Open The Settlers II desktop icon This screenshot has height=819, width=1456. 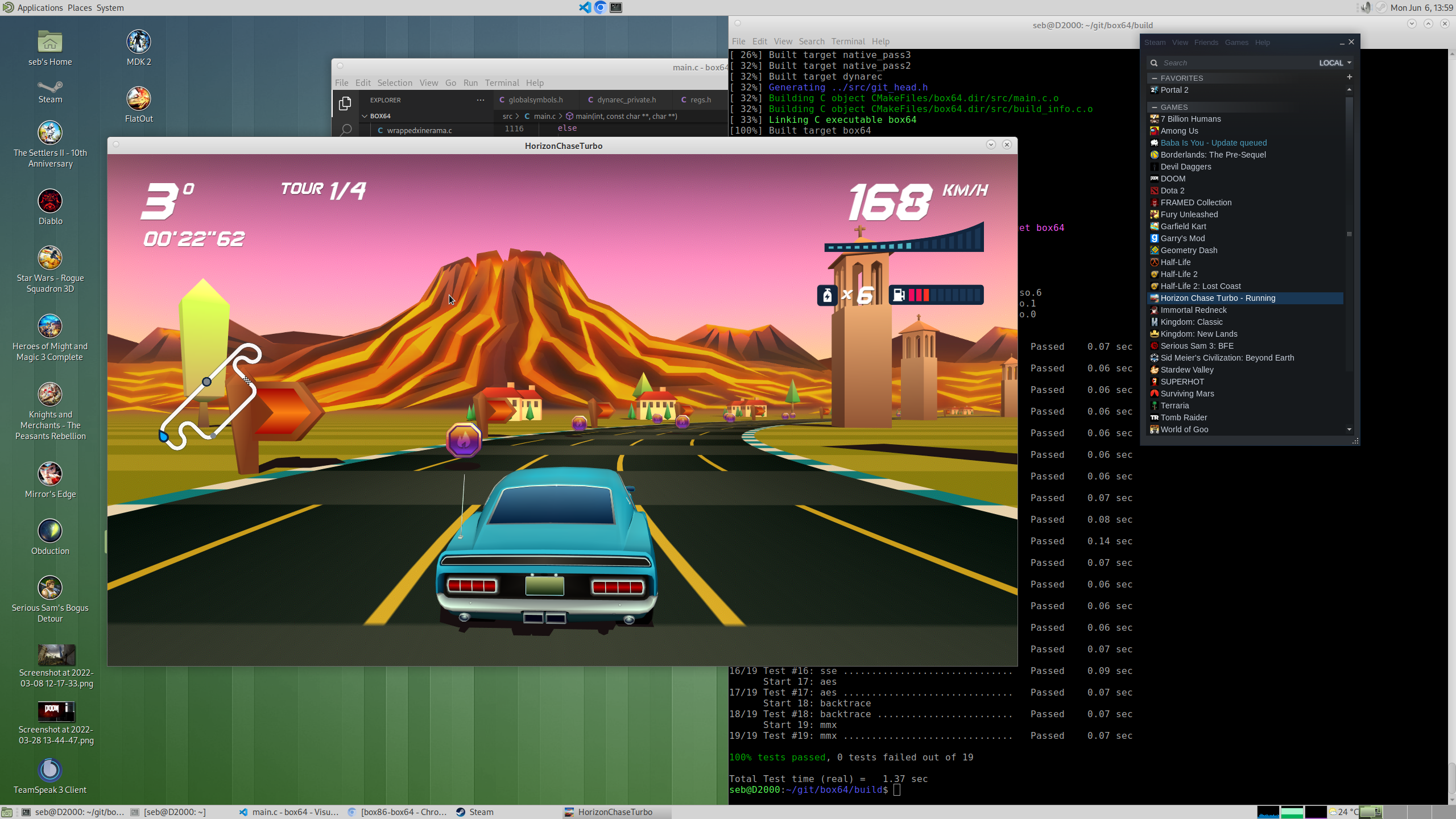pos(50,133)
